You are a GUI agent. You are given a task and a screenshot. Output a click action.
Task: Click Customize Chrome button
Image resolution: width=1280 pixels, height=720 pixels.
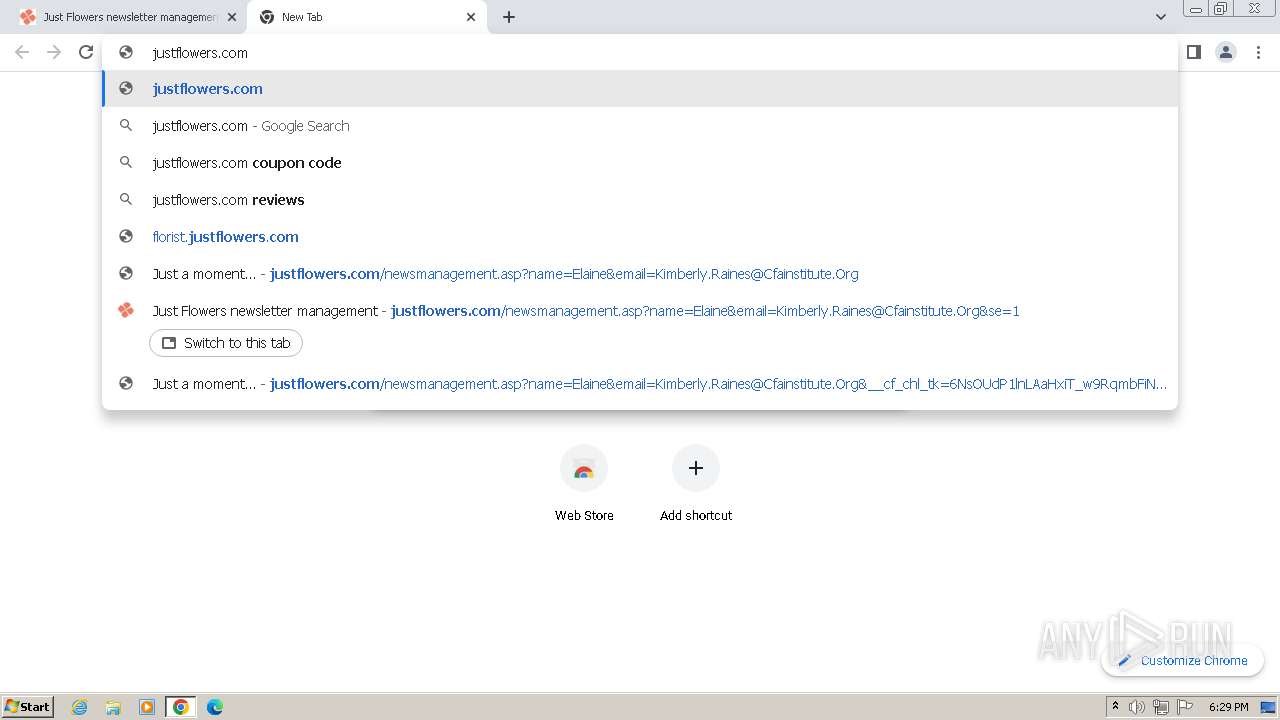click(1183, 660)
